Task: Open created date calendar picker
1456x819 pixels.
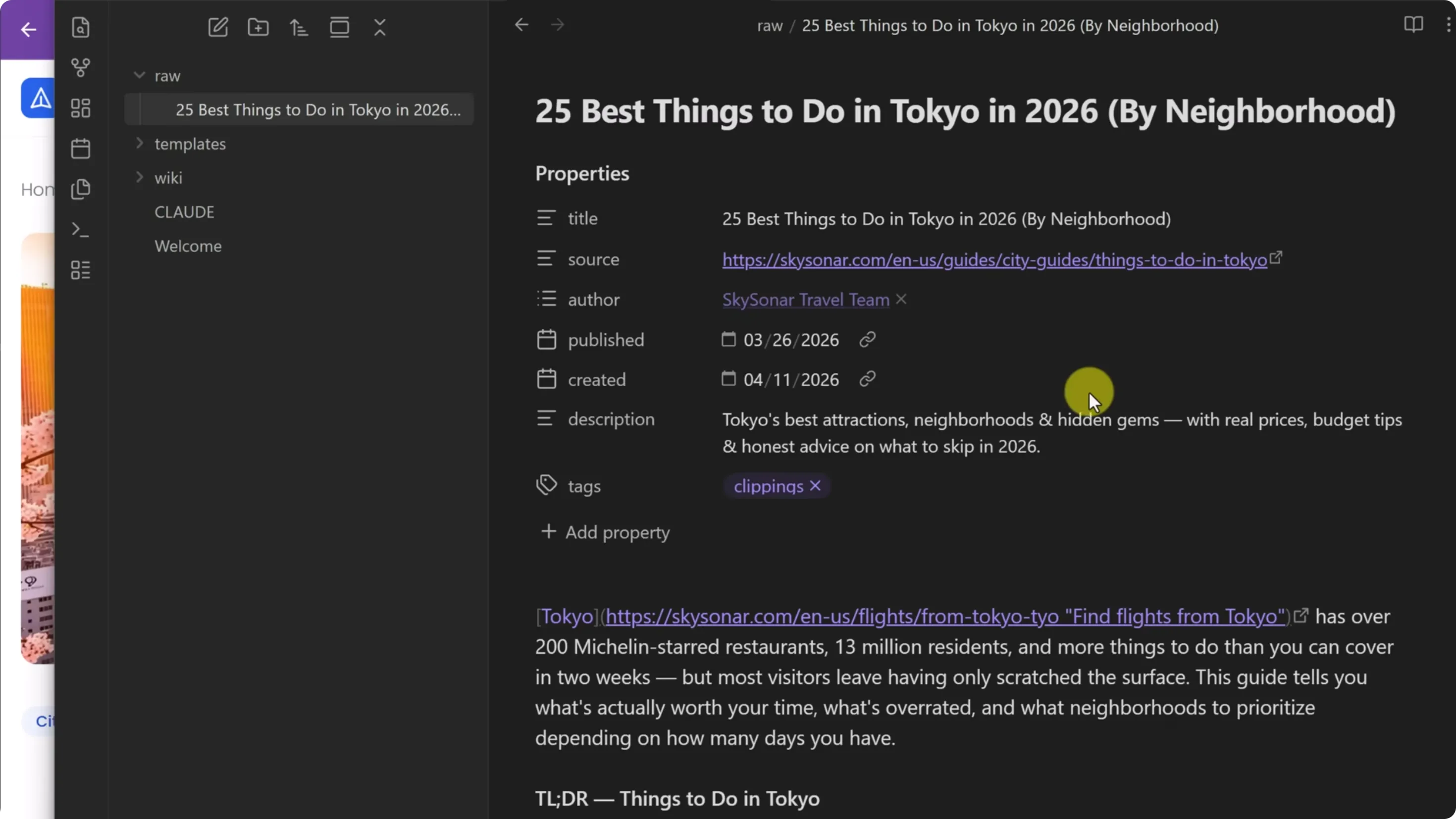Action: 728,379
